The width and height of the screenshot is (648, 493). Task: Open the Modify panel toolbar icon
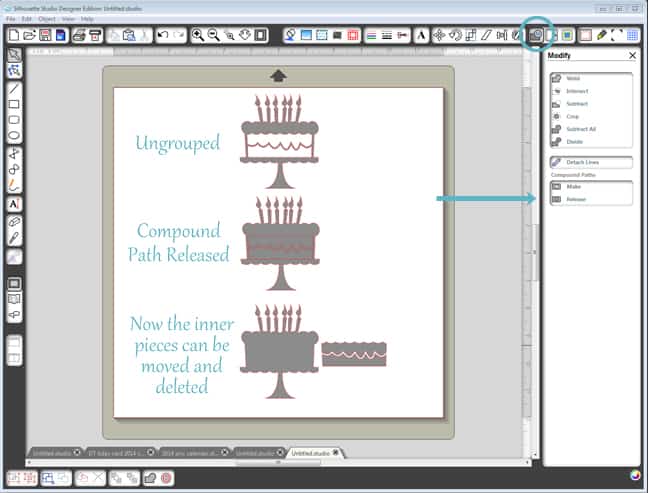pos(536,36)
